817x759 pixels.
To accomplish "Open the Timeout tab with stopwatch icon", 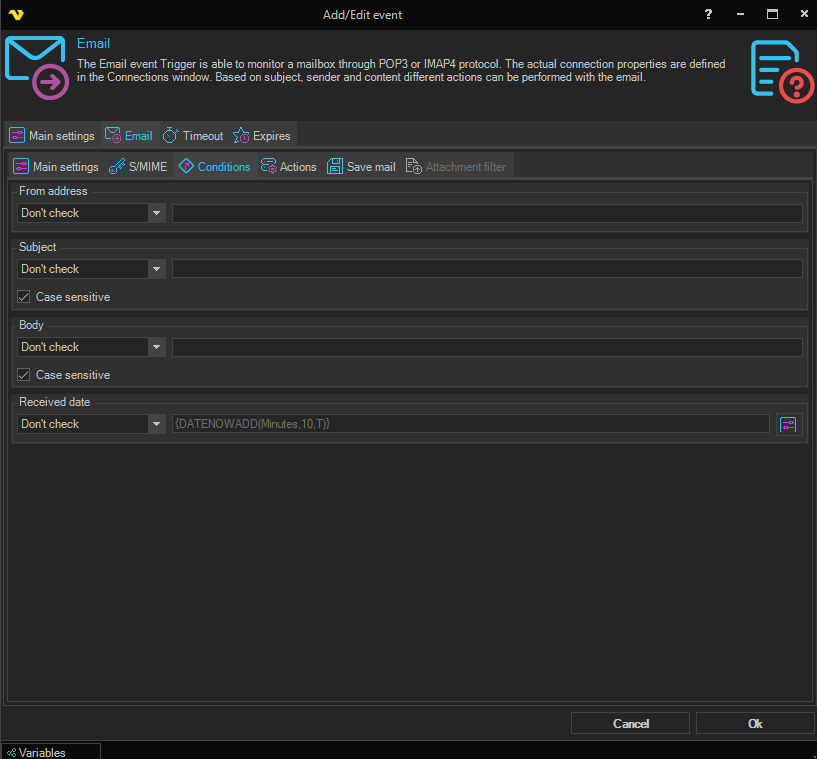I will point(193,136).
